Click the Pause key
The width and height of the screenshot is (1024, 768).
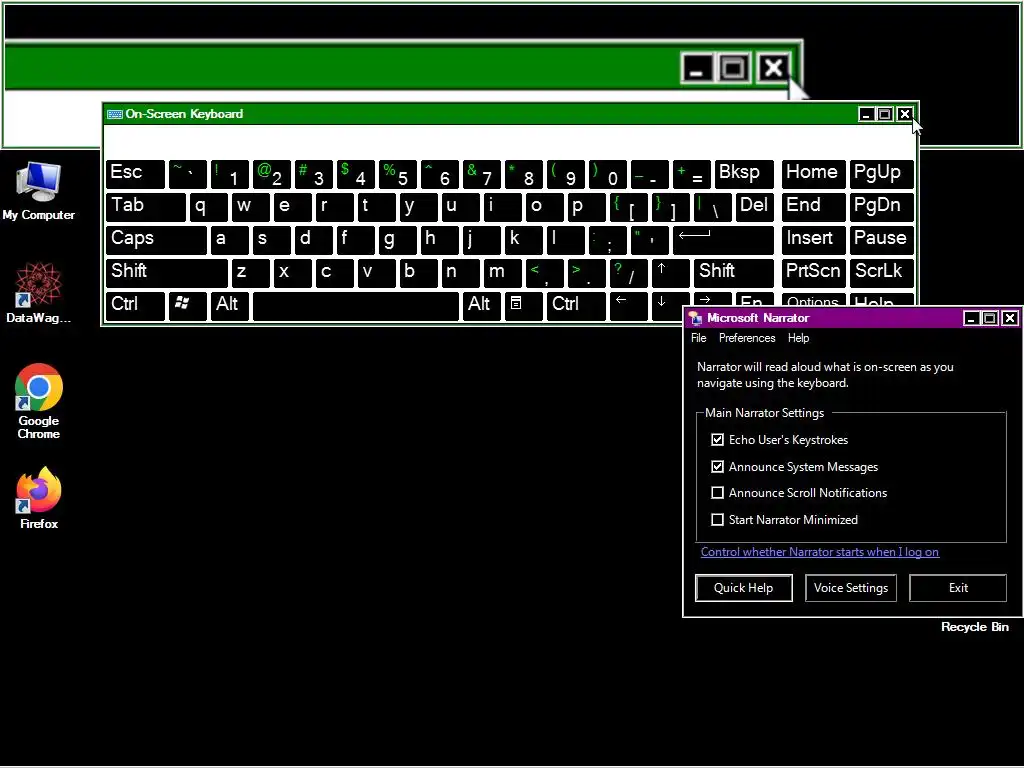[881, 240]
